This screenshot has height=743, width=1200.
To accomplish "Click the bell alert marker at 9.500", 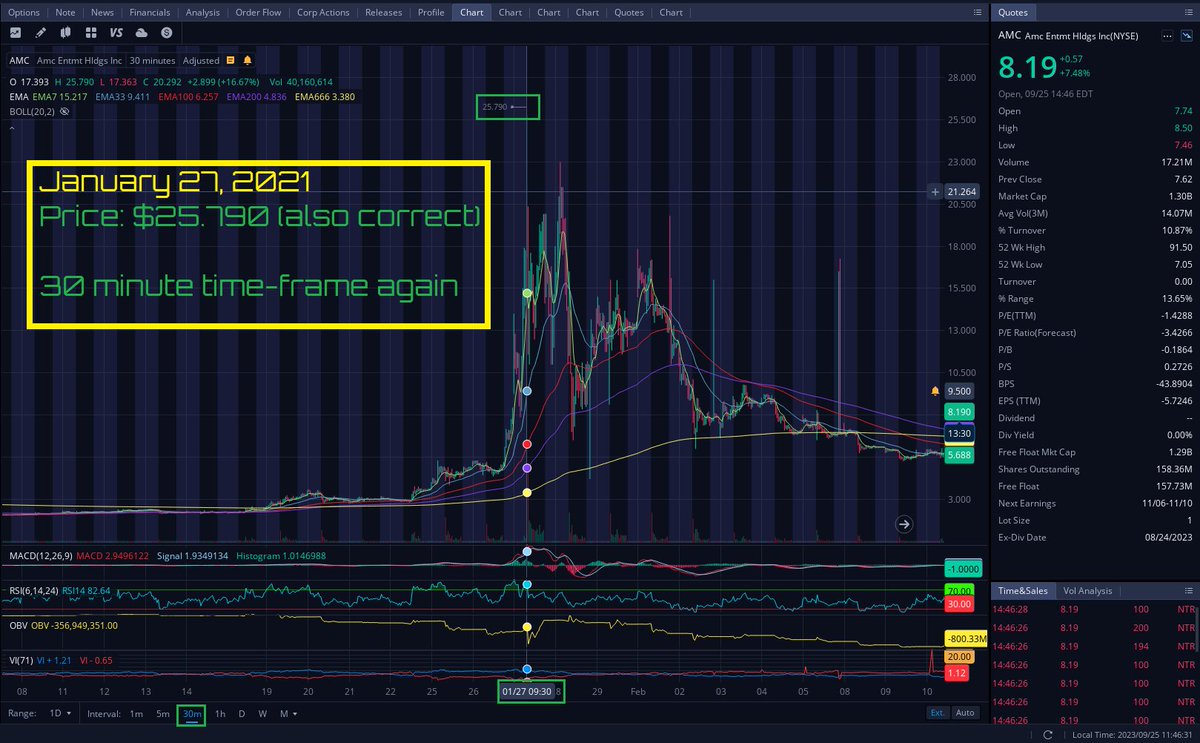I will pos(936,391).
